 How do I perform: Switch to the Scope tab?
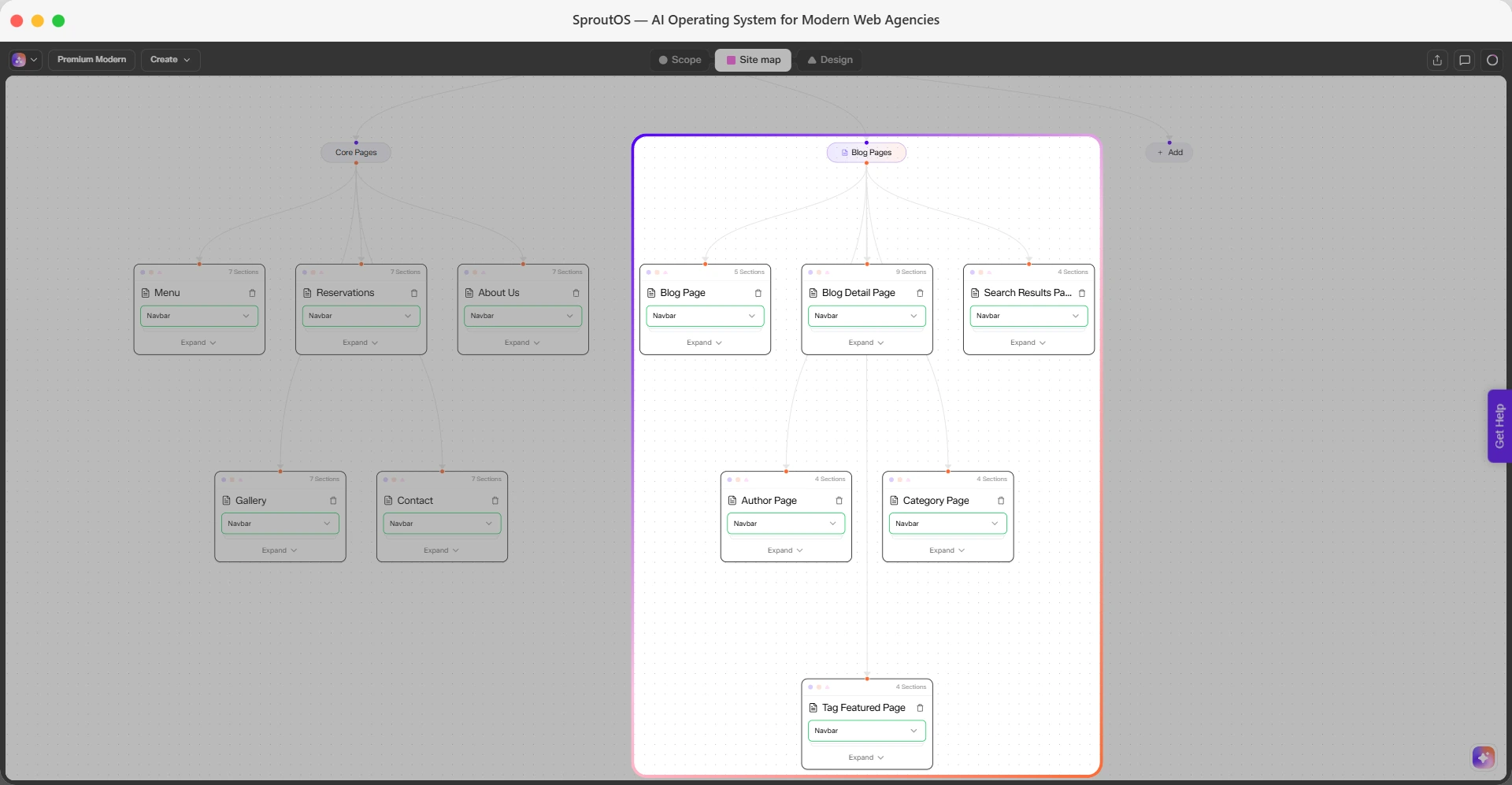[x=680, y=60]
